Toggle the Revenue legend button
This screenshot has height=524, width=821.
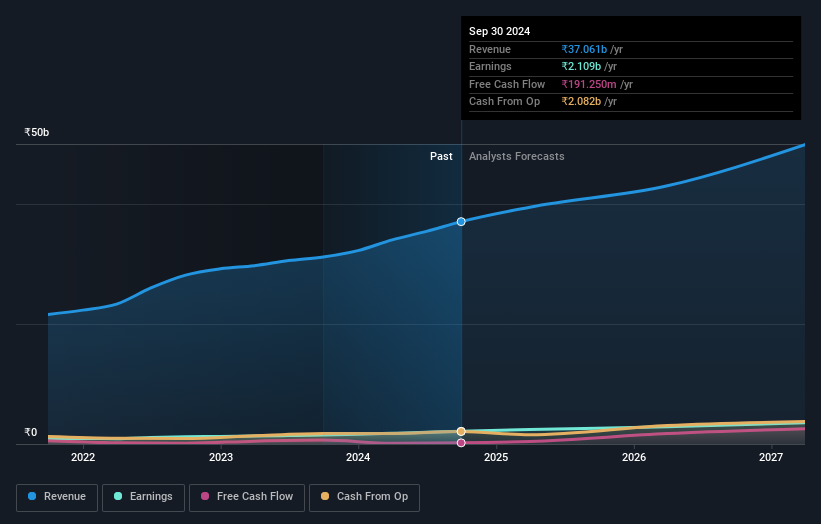pos(57,497)
